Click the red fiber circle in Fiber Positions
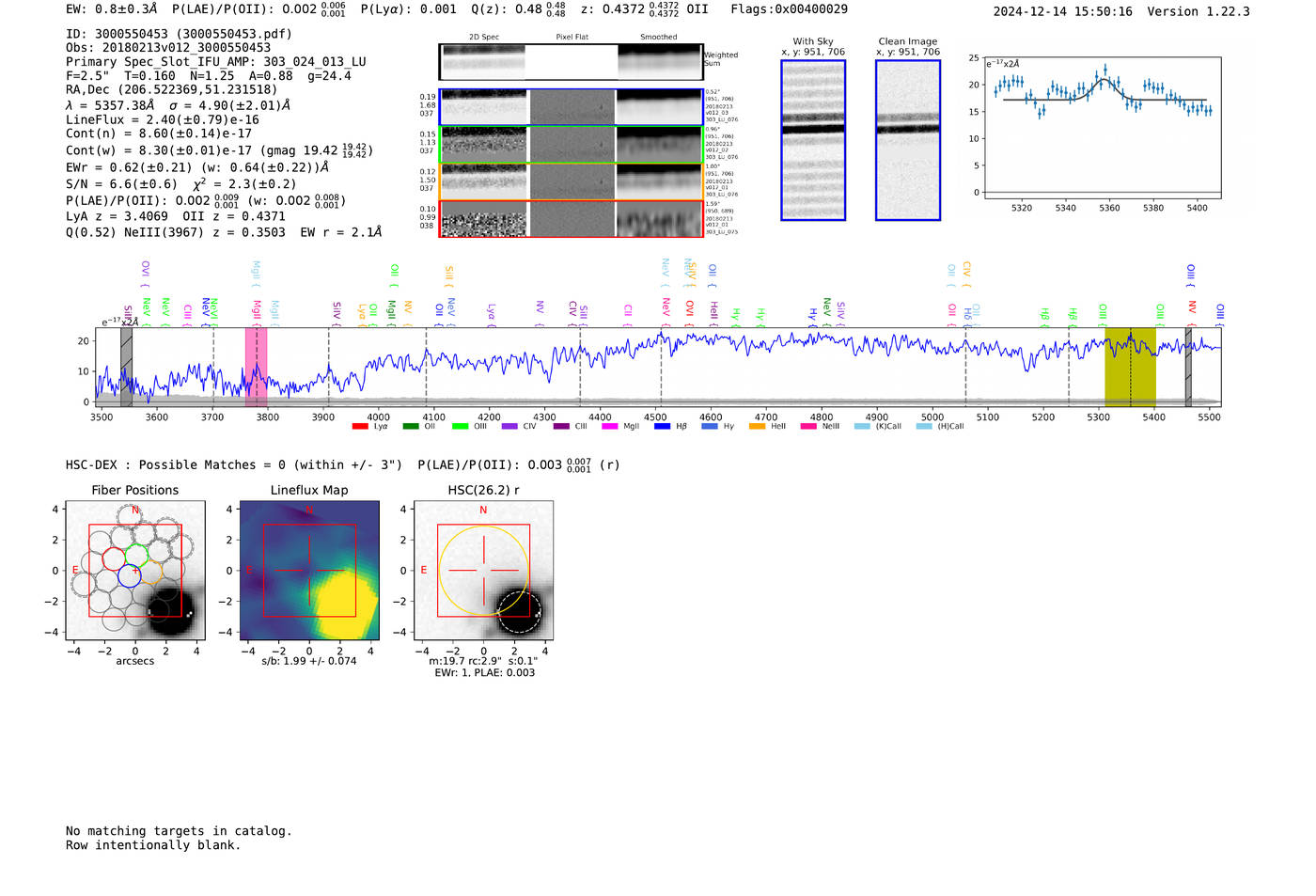Screen dimensions: 1316x896 coord(114,558)
